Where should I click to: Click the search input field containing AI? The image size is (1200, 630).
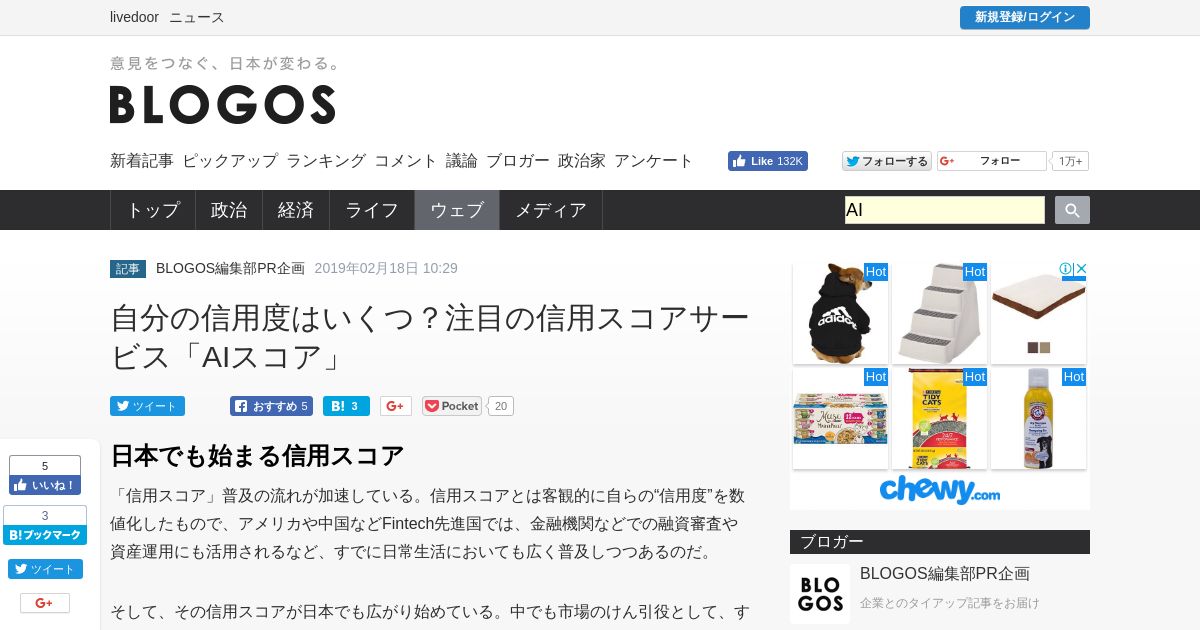945,210
